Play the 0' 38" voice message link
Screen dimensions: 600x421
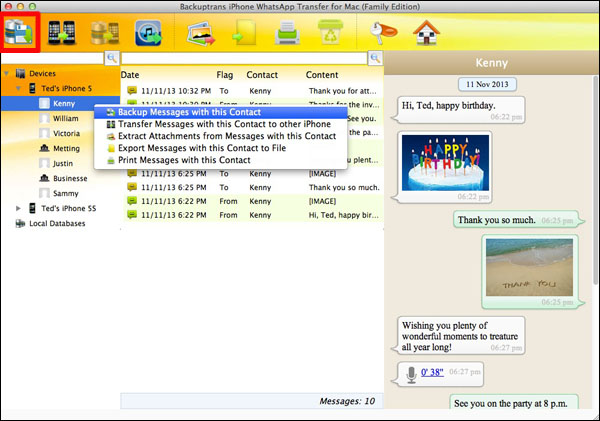click(432, 372)
